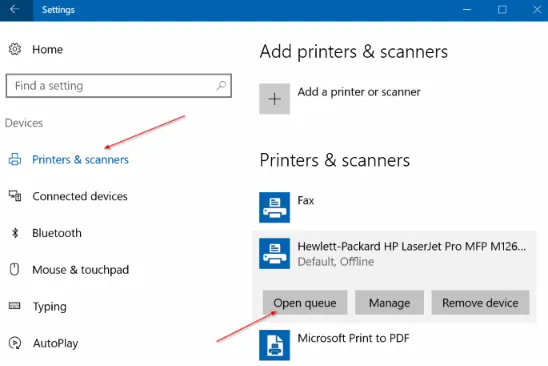Screen dimensions: 548x366
Task: Click the Home gear icon
Action: click(x=15, y=49)
